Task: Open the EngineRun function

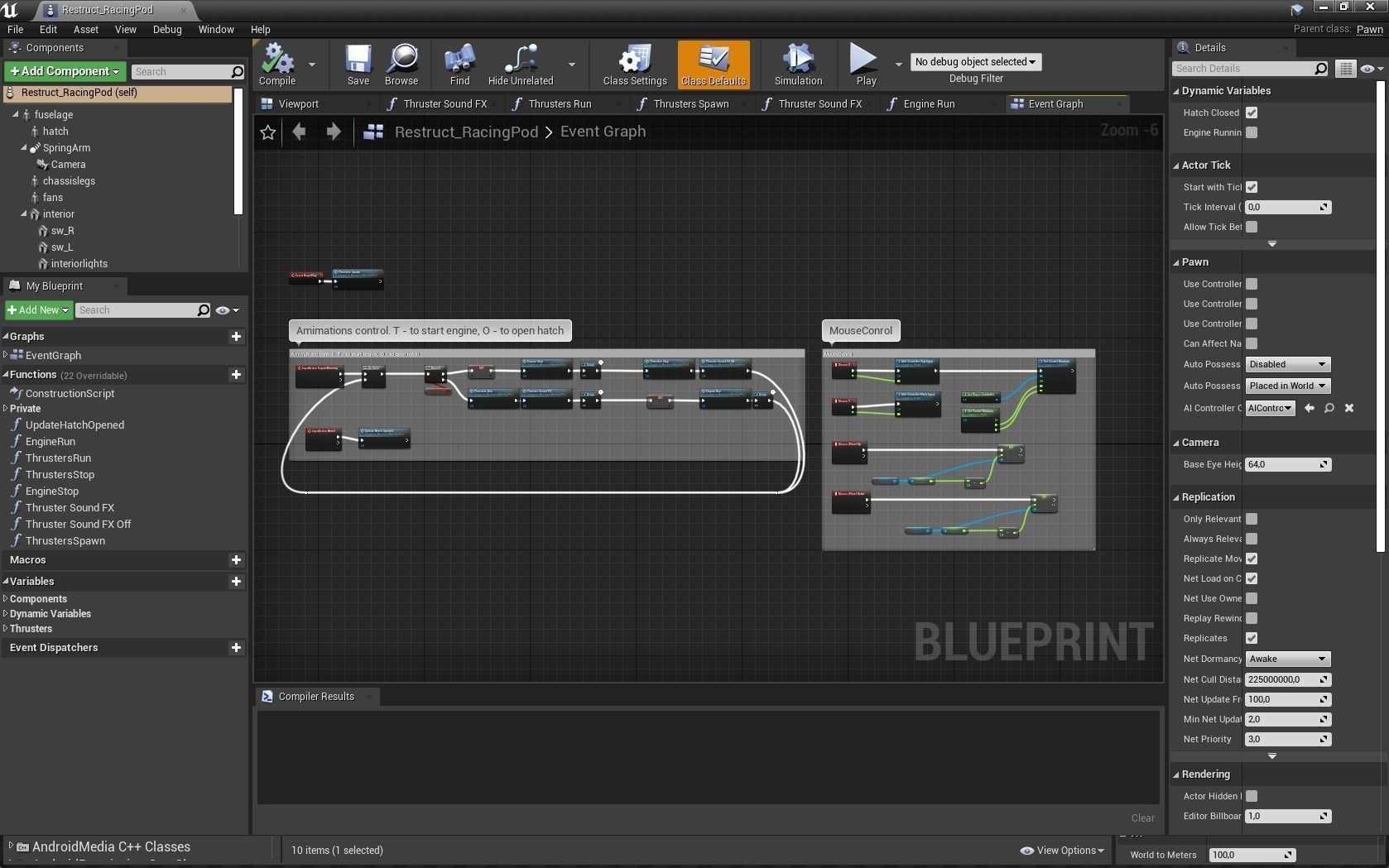Action: pyautogui.click(x=50, y=442)
